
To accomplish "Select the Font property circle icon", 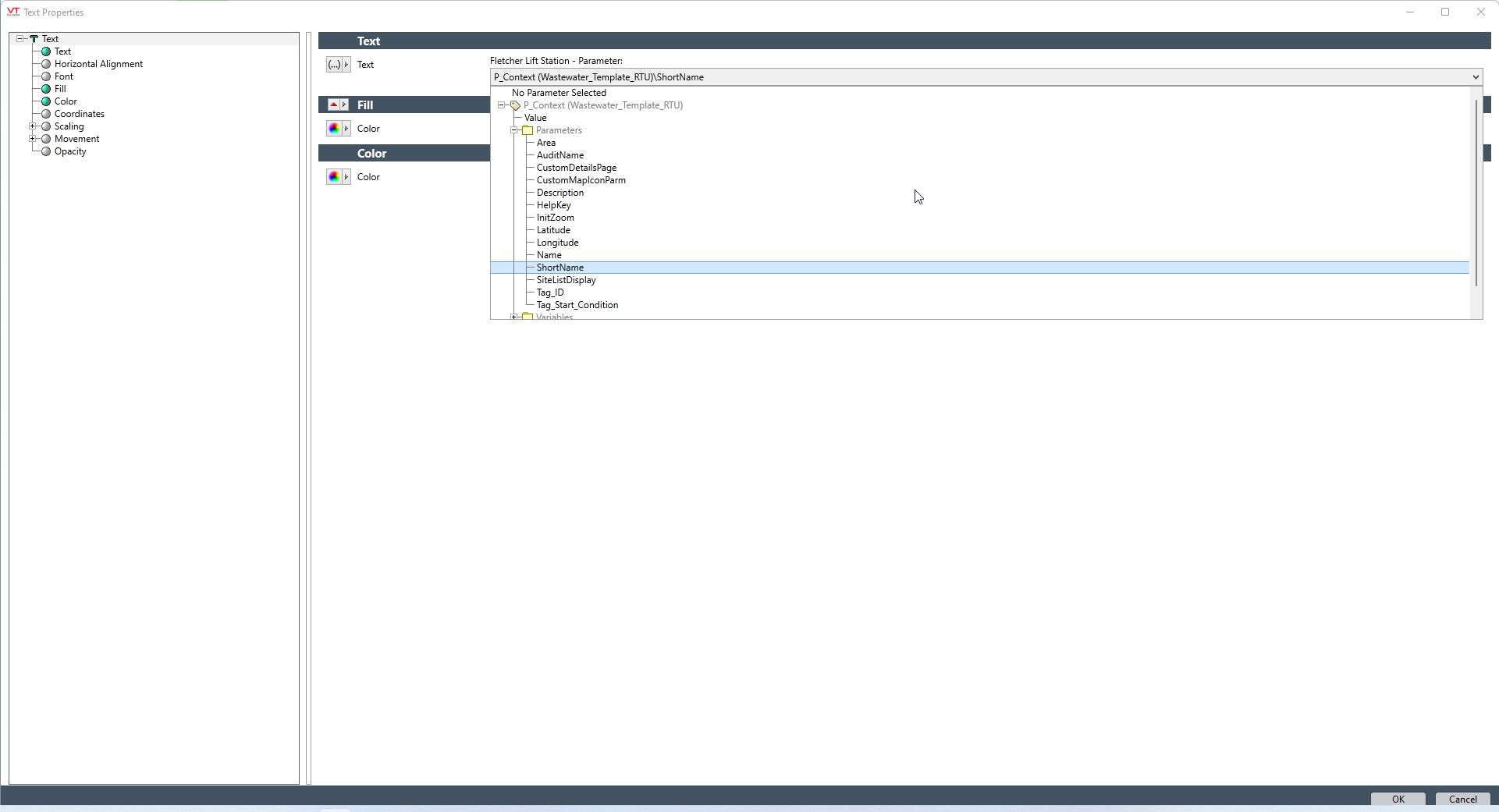I will [46, 76].
